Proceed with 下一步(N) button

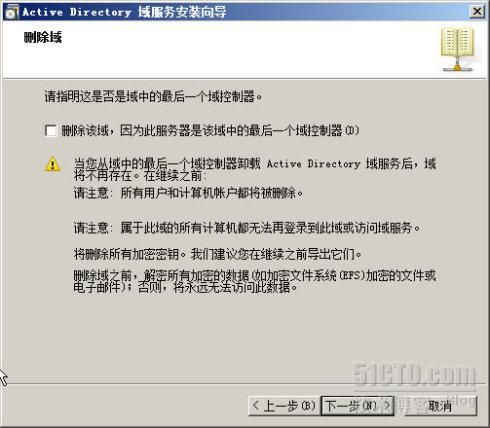(357, 405)
